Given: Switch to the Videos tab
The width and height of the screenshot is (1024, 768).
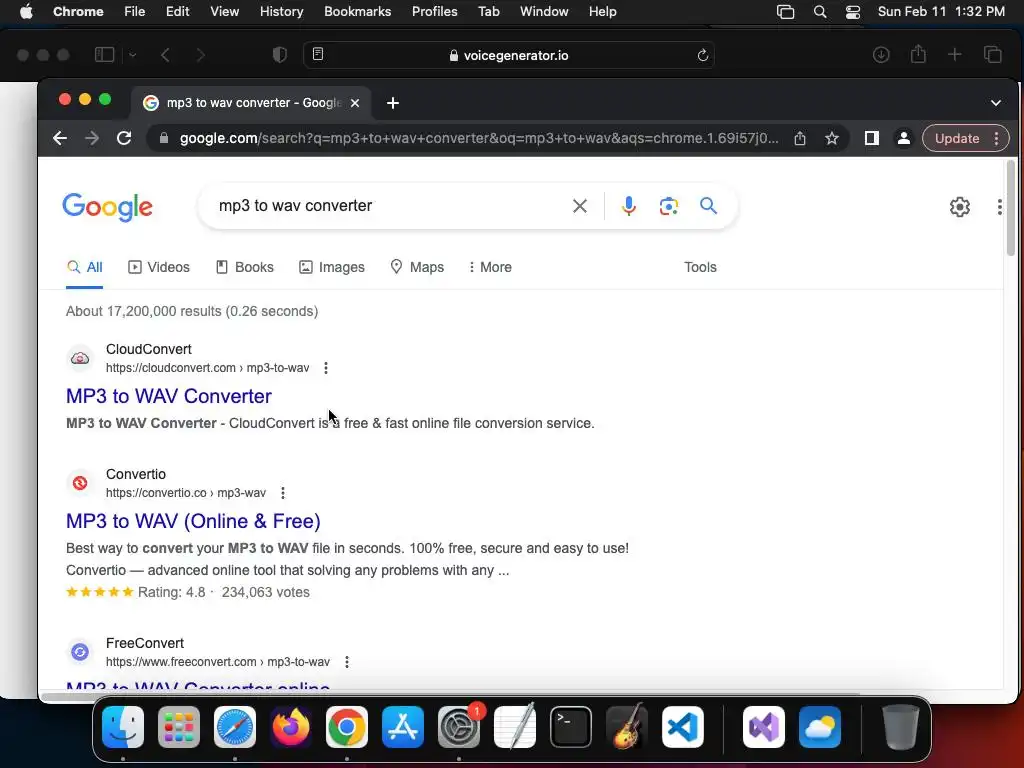Looking at the screenshot, I should pos(159,267).
